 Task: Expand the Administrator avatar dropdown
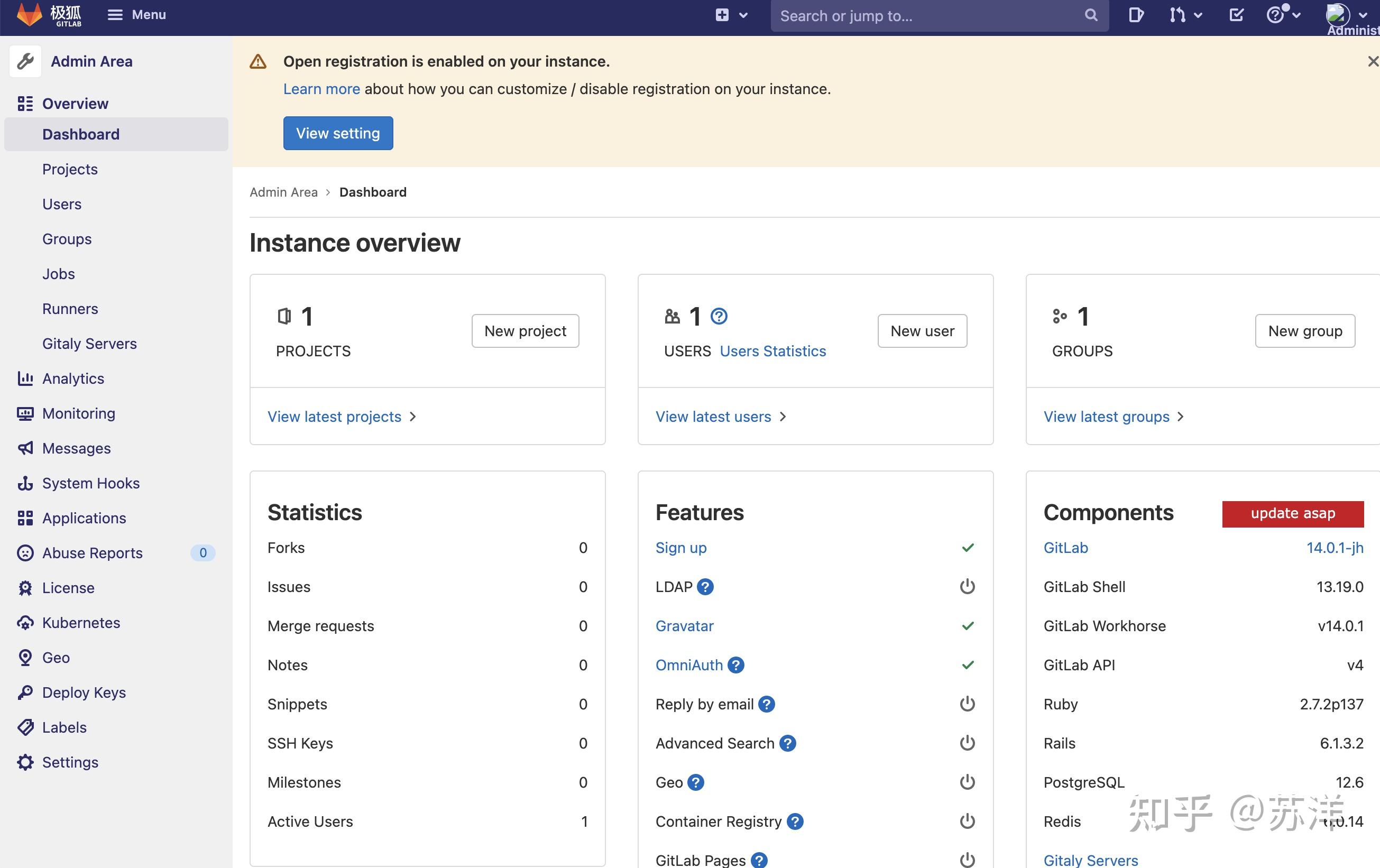tap(1365, 15)
